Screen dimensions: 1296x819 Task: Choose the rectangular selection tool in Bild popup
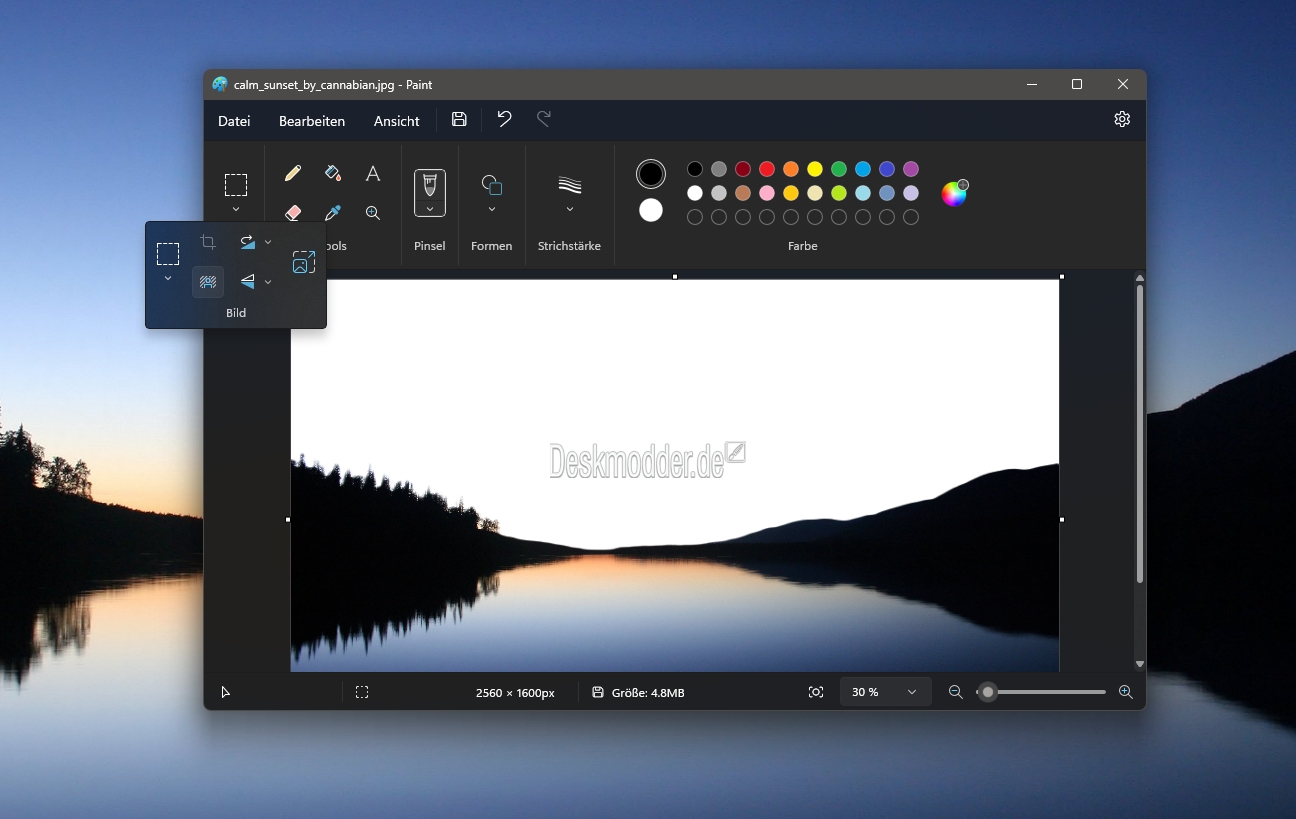pos(168,254)
